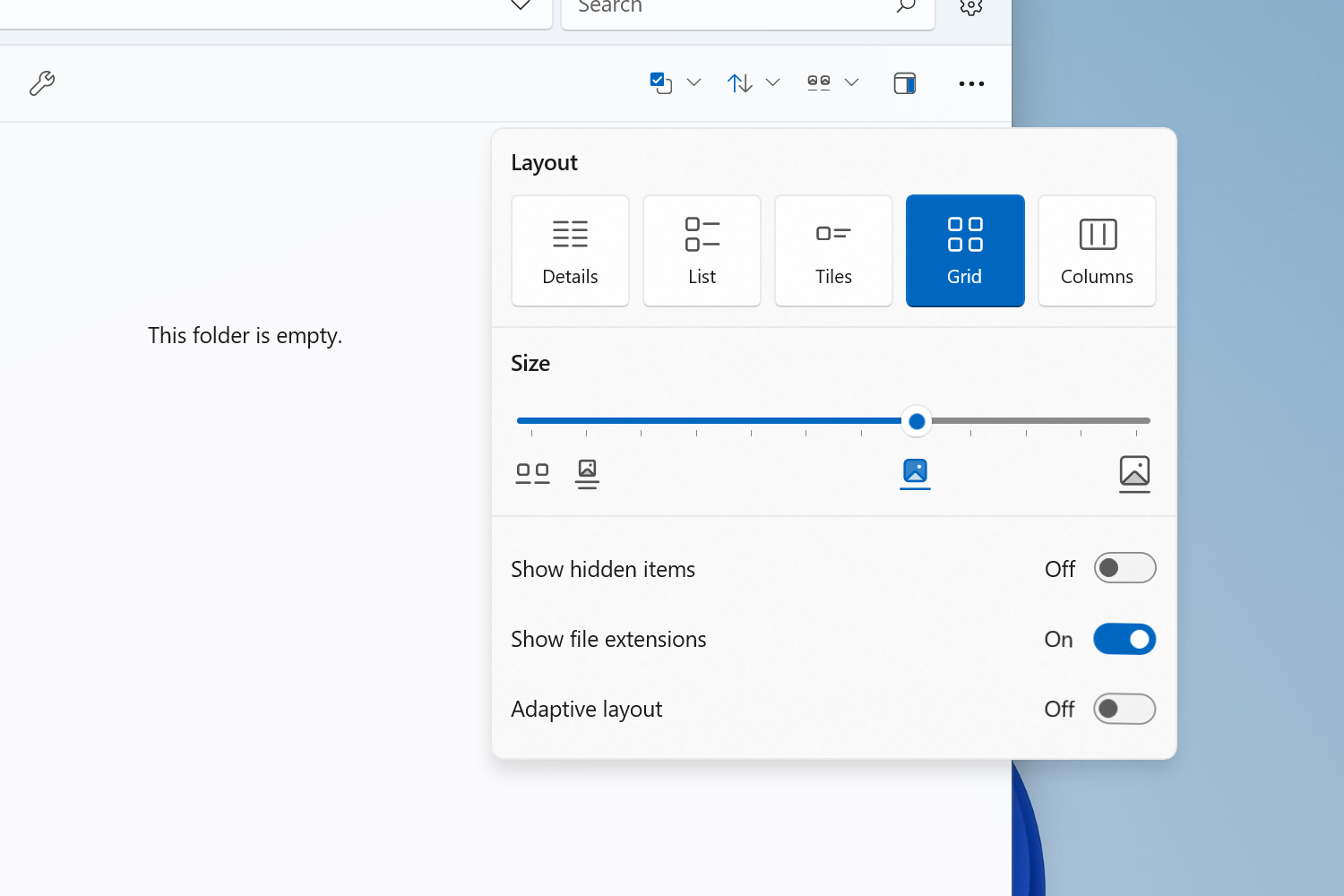The width and height of the screenshot is (1344, 896).
Task: Click the sort arrows toolbar icon
Action: pyautogui.click(x=738, y=82)
